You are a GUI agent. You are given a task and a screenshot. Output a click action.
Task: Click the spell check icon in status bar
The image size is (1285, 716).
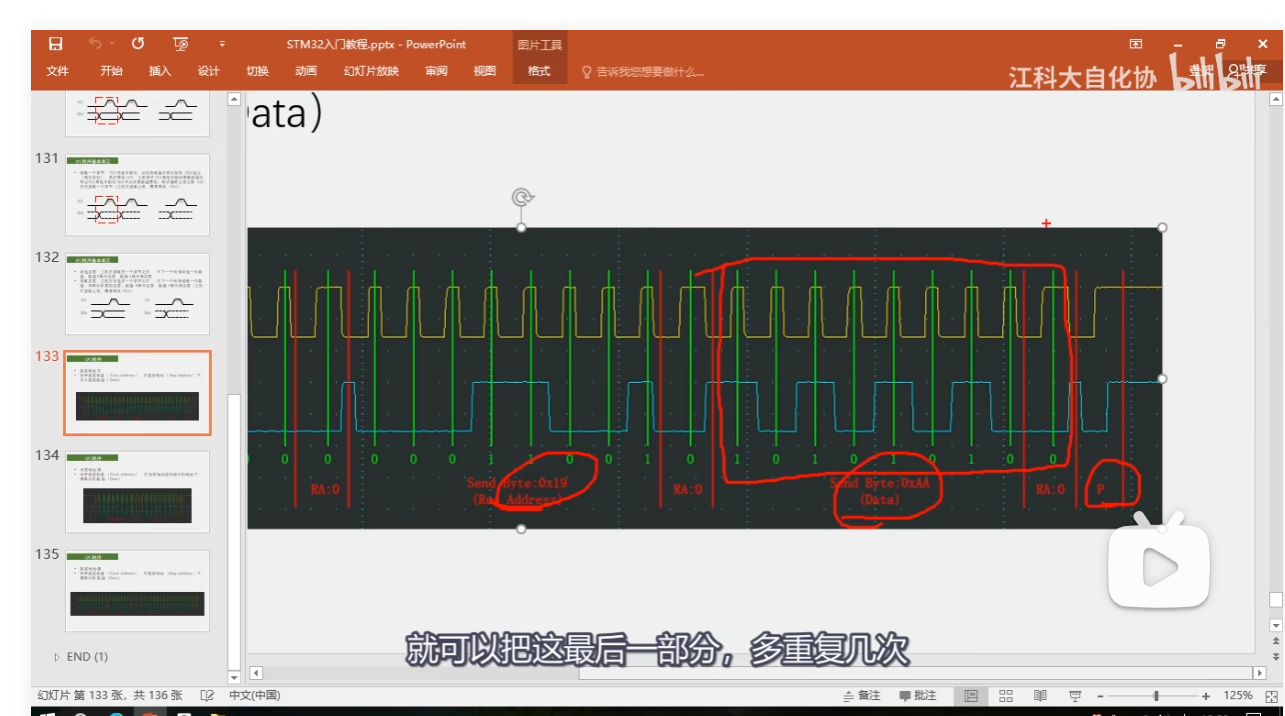point(208,695)
